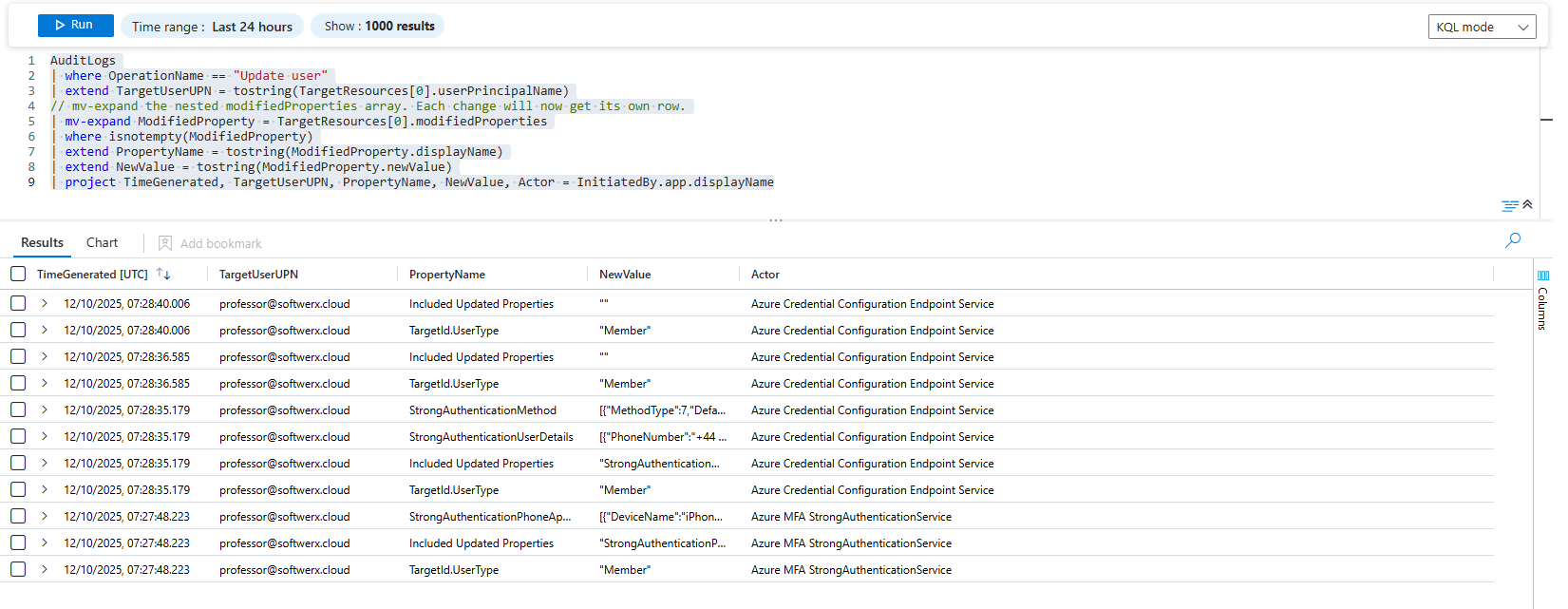This screenshot has height=609, width=1568.
Task: Sort by TimeGenerated using arrow icon
Action: pyautogui.click(x=163, y=274)
